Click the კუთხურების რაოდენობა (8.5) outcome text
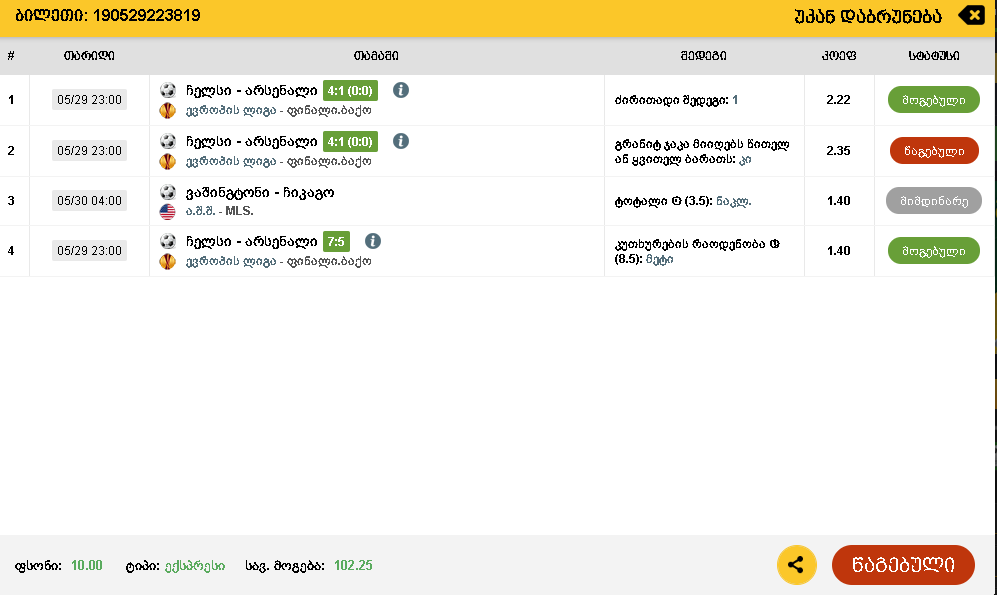997x595 pixels. point(697,251)
